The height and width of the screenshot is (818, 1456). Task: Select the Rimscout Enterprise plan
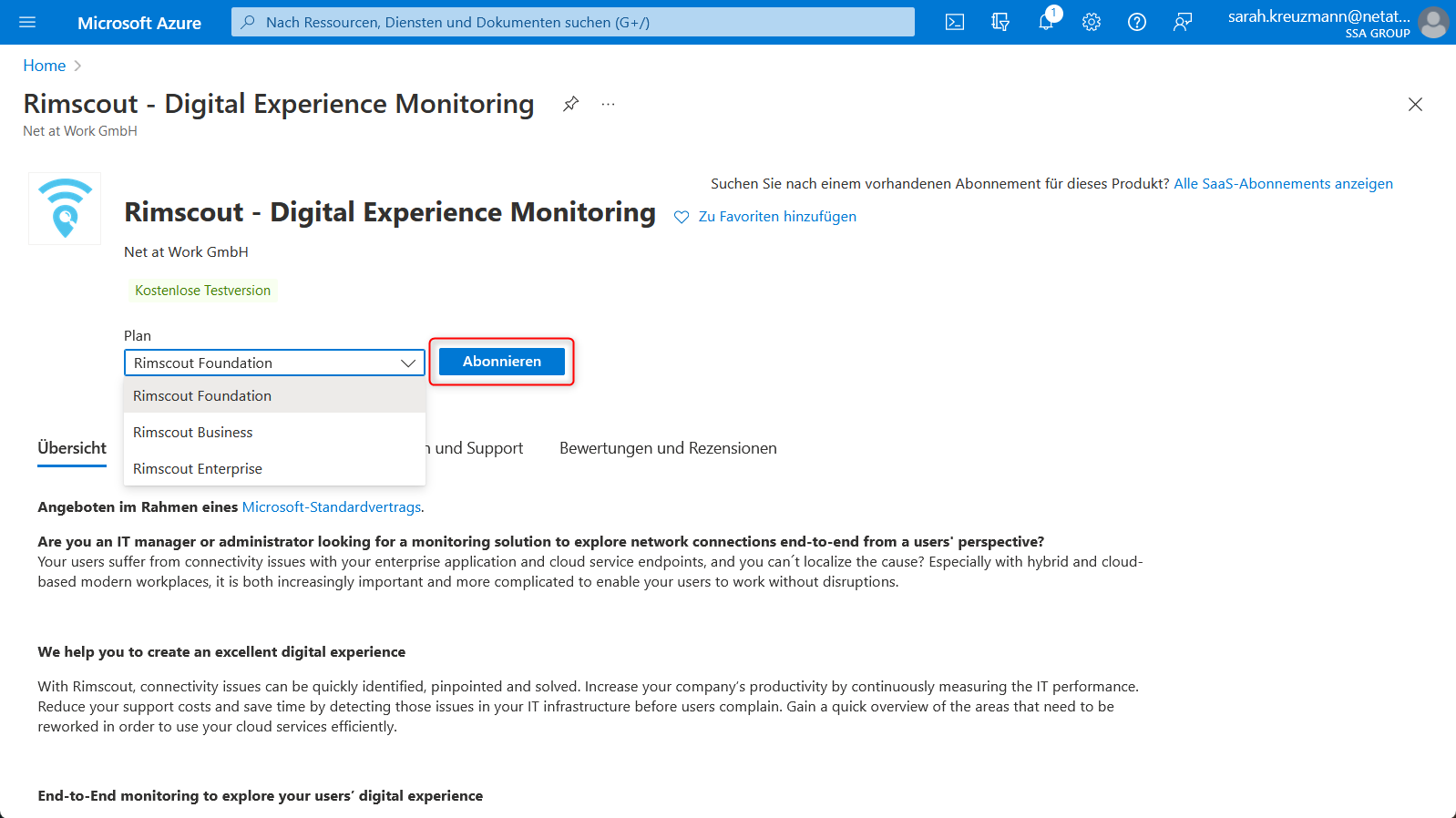point(274,468)
